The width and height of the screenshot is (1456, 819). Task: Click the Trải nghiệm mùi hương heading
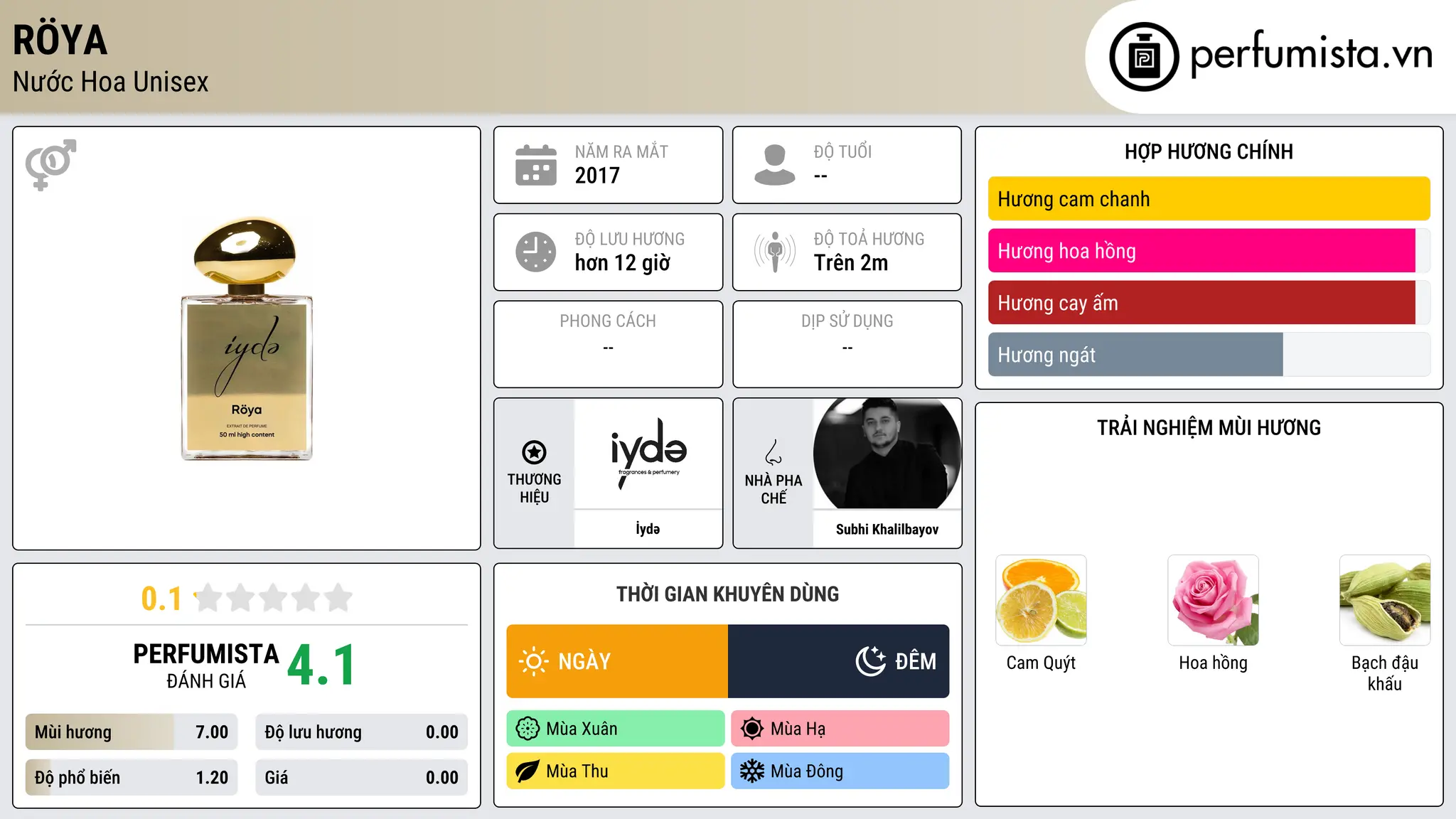click(x=1209, y=428)
